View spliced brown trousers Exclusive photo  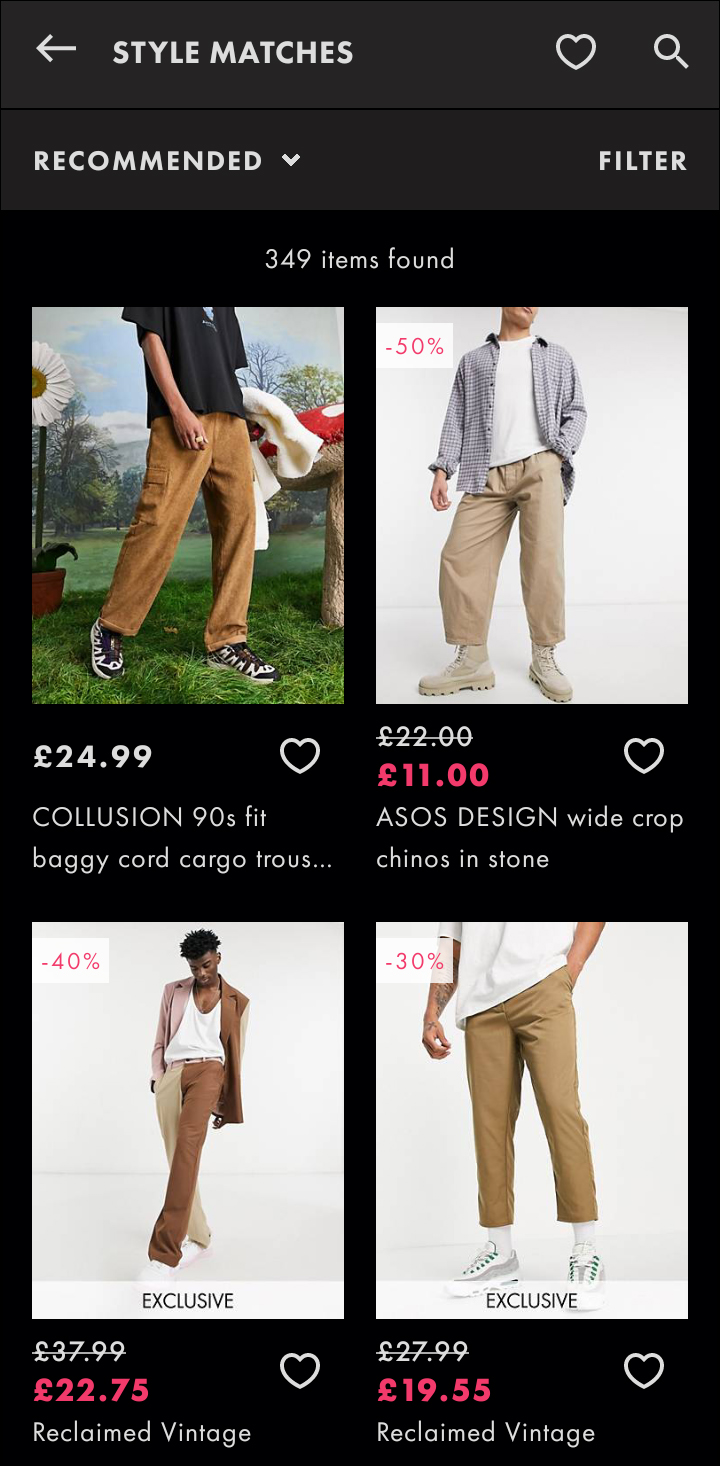tap(188, 1120)
